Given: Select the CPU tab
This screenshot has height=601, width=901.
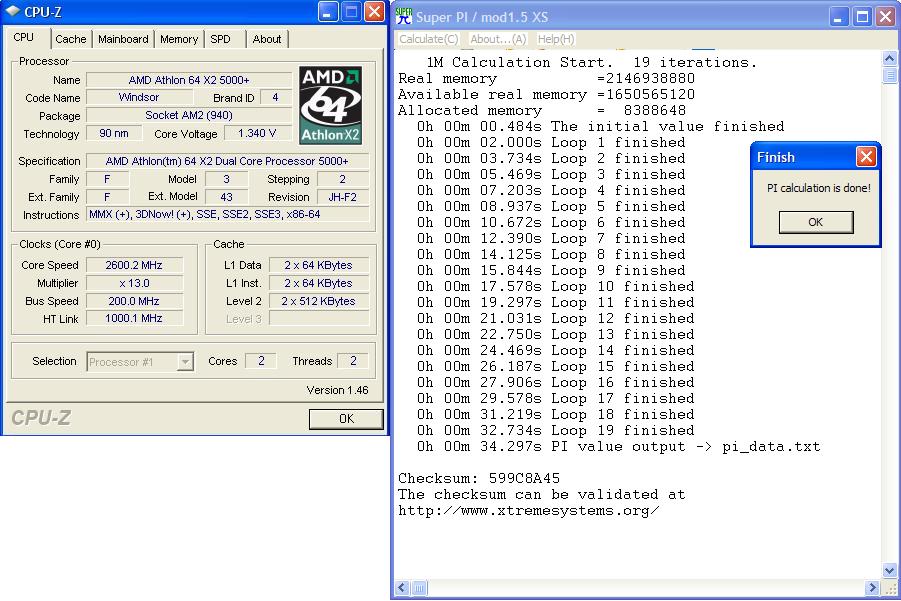Looking at the screenshot, I should point(24,37).
